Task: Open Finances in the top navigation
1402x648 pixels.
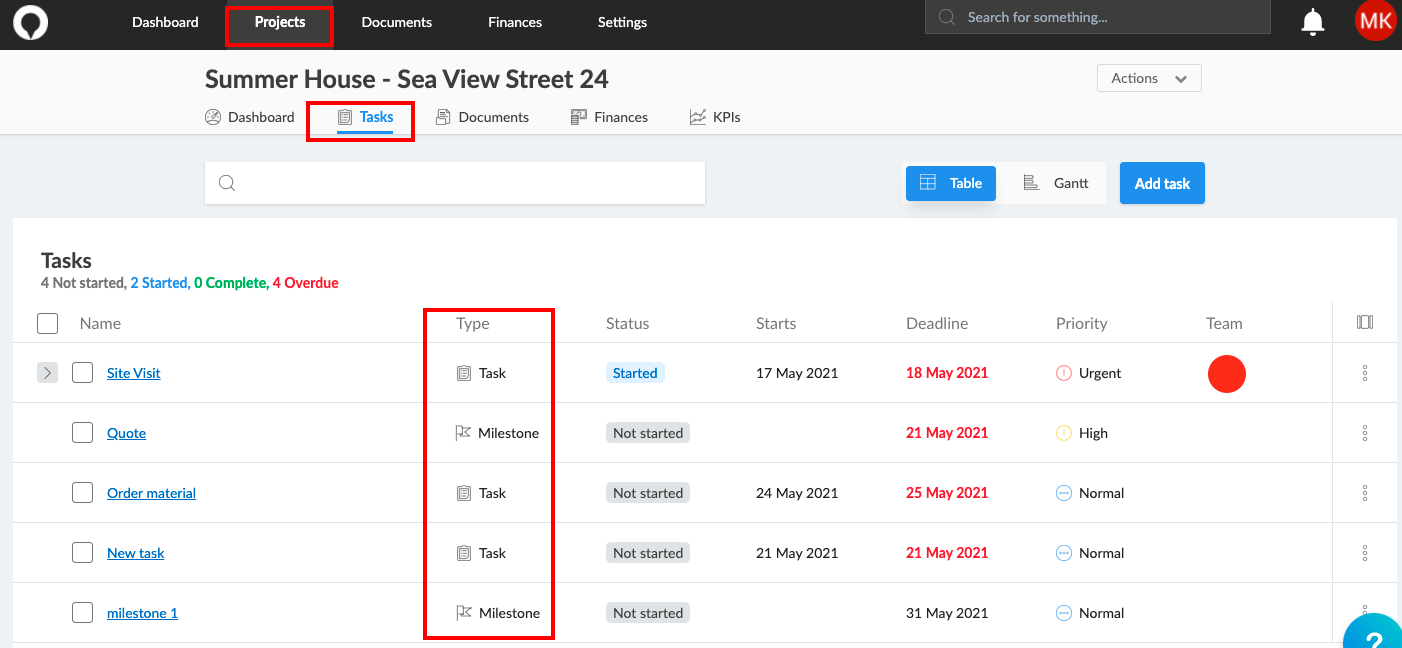Action: click(515, 22)
